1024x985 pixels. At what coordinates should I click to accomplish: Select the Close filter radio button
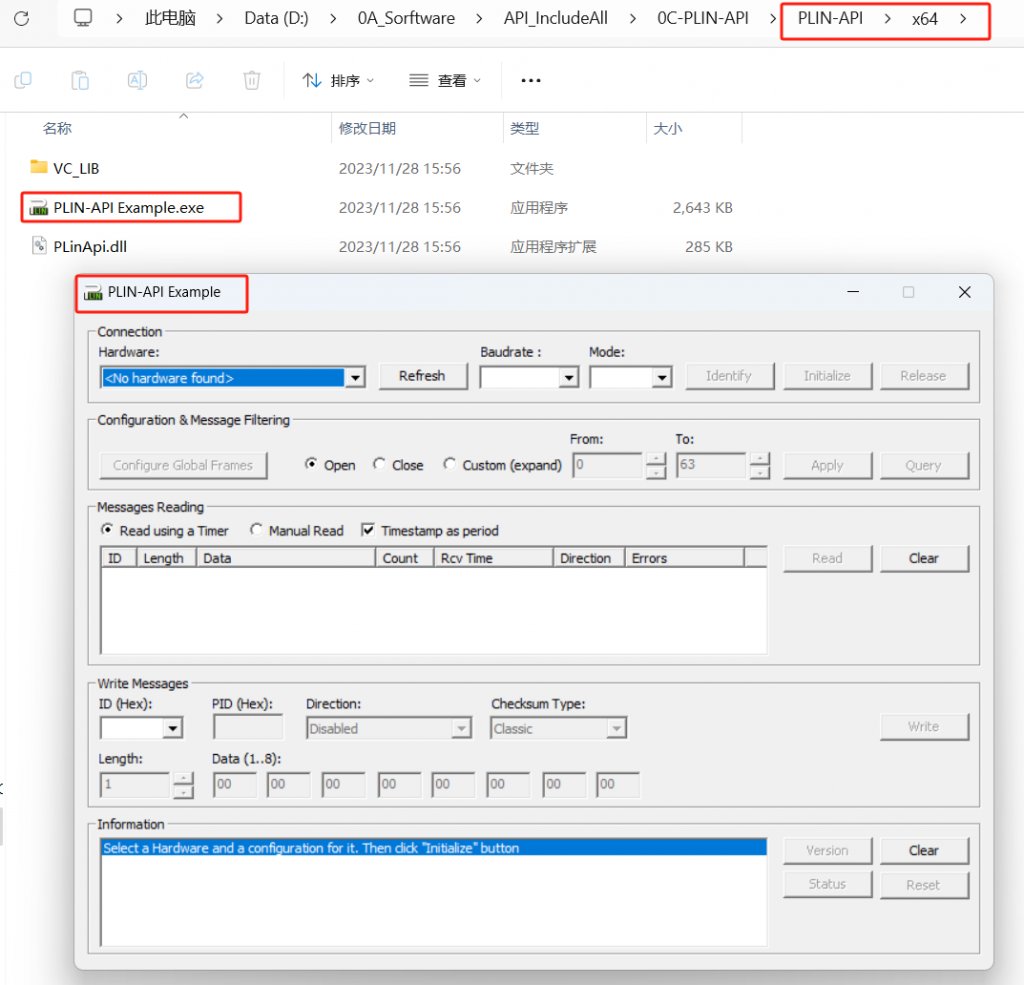379,465
